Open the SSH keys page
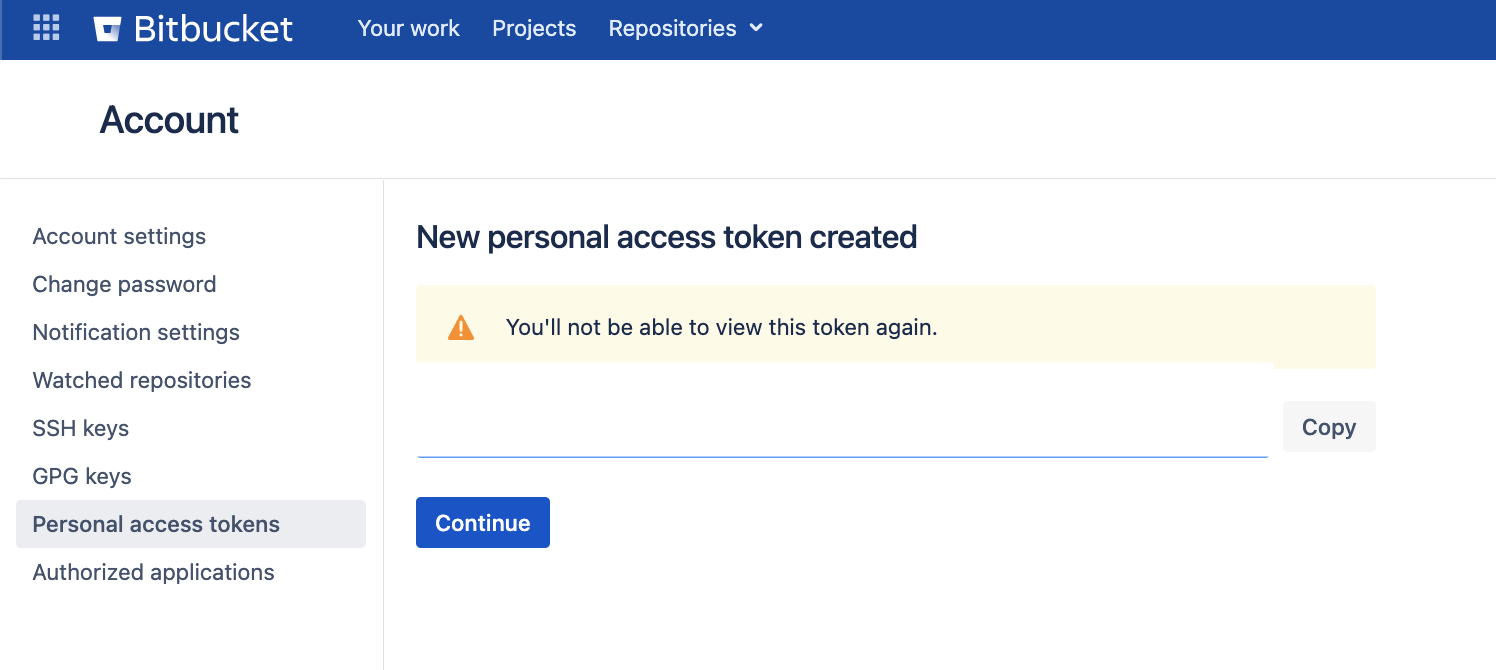Viewport: 1496px width, 670px height. (81, 428)
